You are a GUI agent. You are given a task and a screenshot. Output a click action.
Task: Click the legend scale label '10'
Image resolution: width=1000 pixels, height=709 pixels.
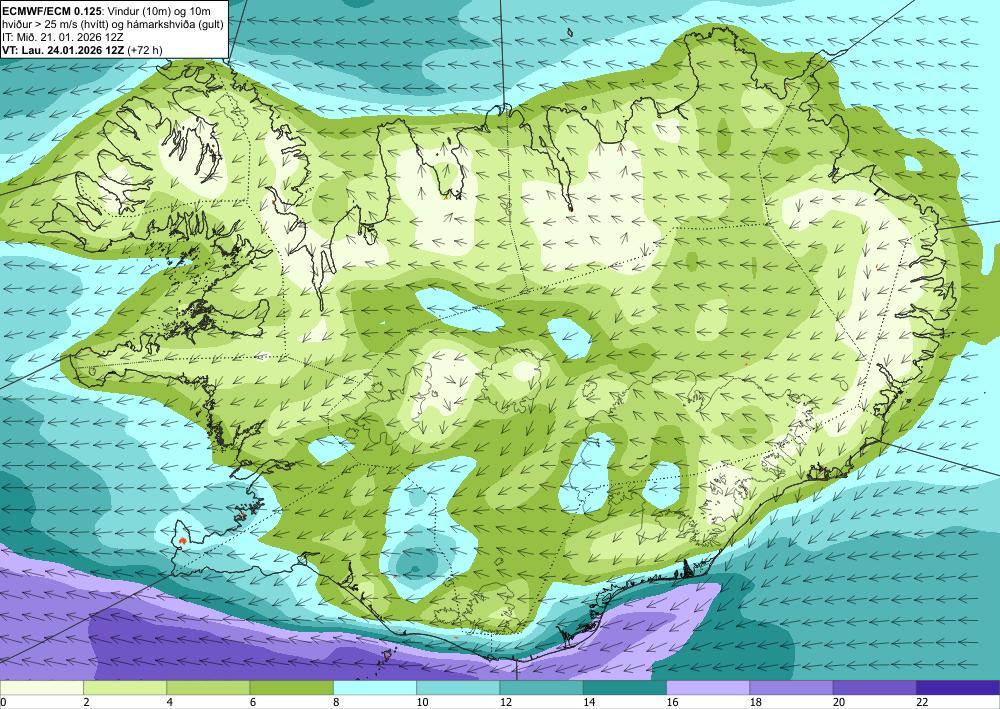click(x=422, y=702)
